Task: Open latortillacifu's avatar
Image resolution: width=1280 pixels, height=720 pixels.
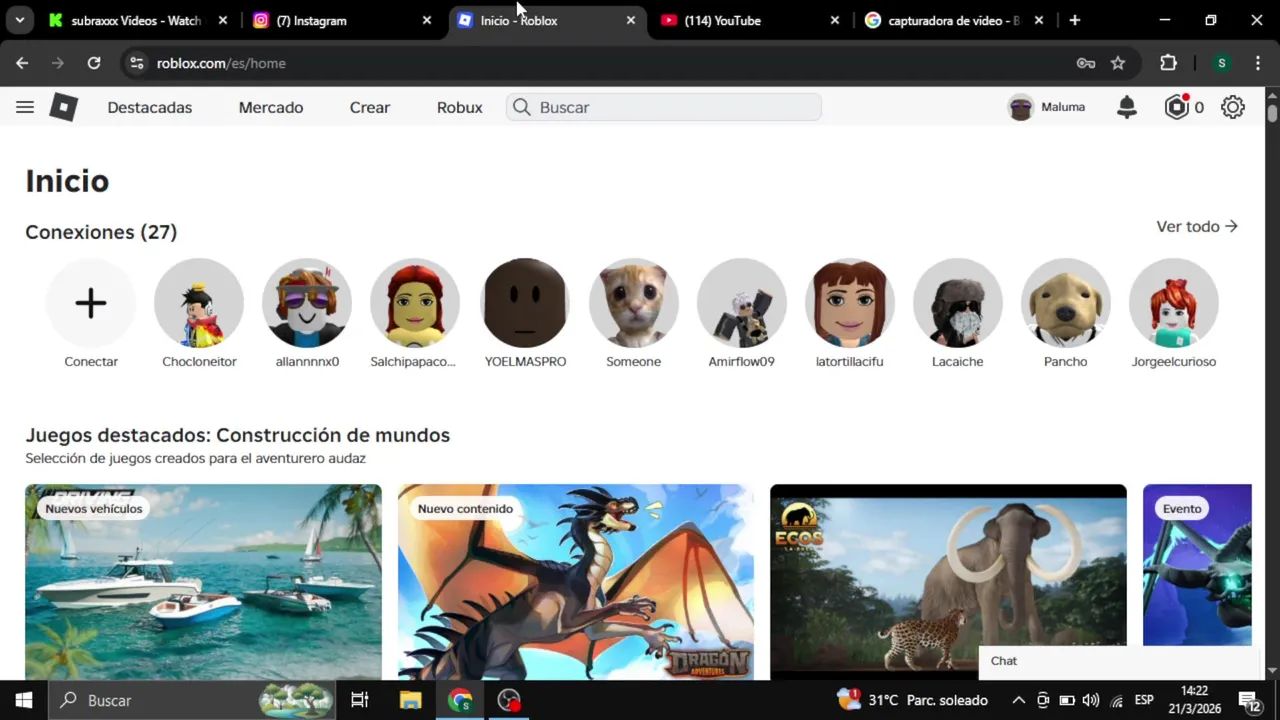Action: tap(850, 303)
